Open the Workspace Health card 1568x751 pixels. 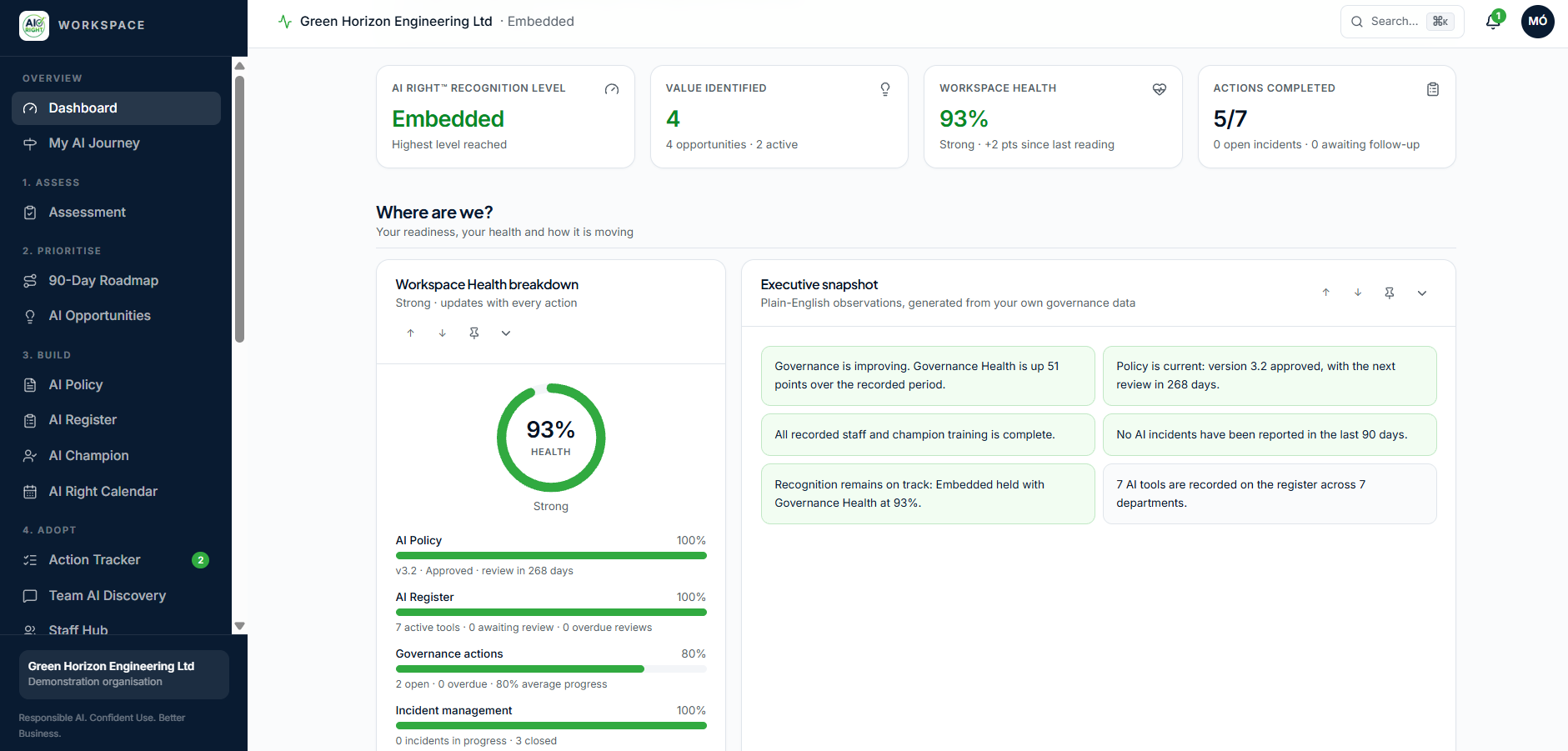pos(1053,117)
